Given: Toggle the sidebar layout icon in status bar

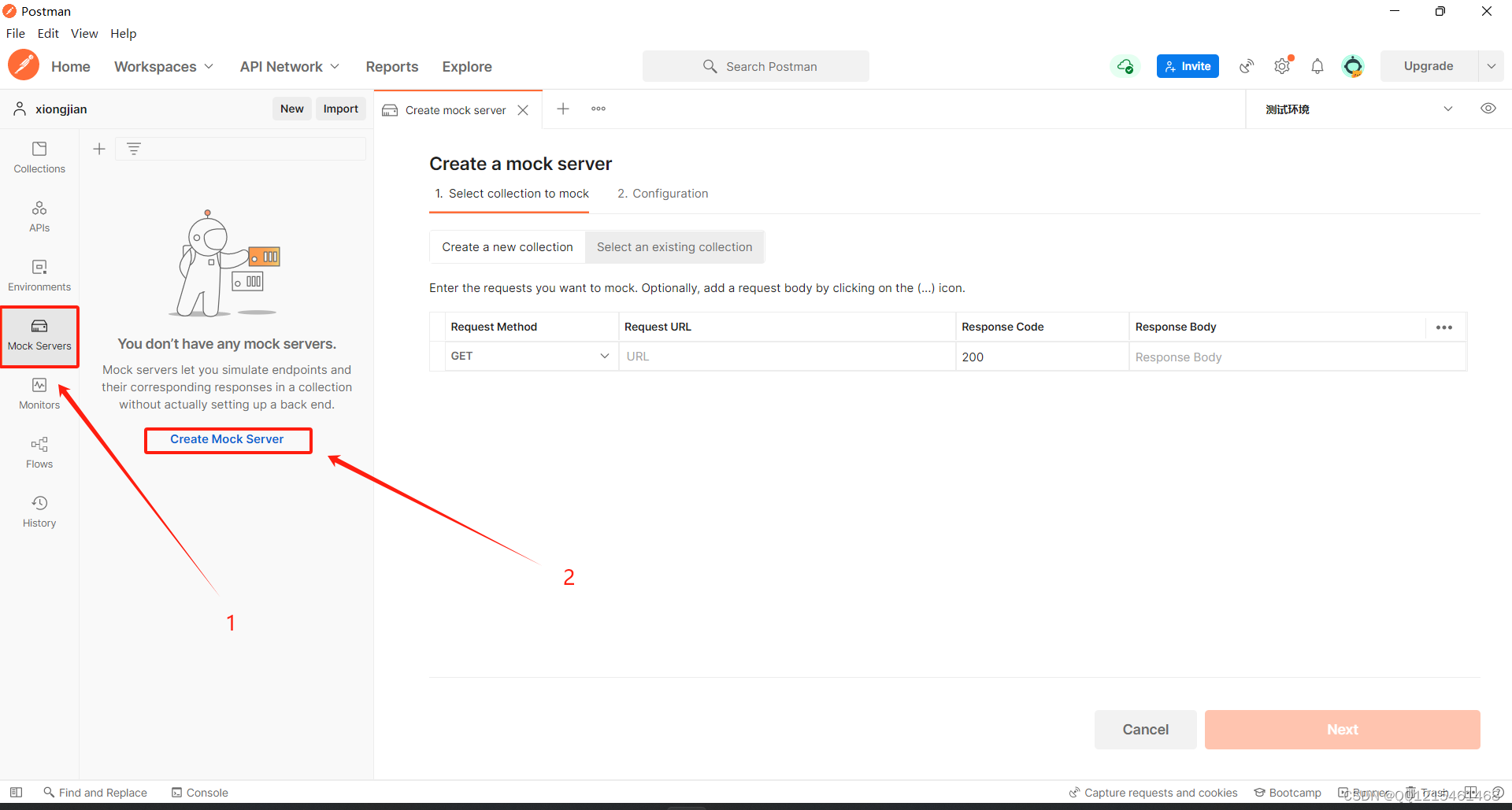Looking at the screenshot, I should pos(16,793).
